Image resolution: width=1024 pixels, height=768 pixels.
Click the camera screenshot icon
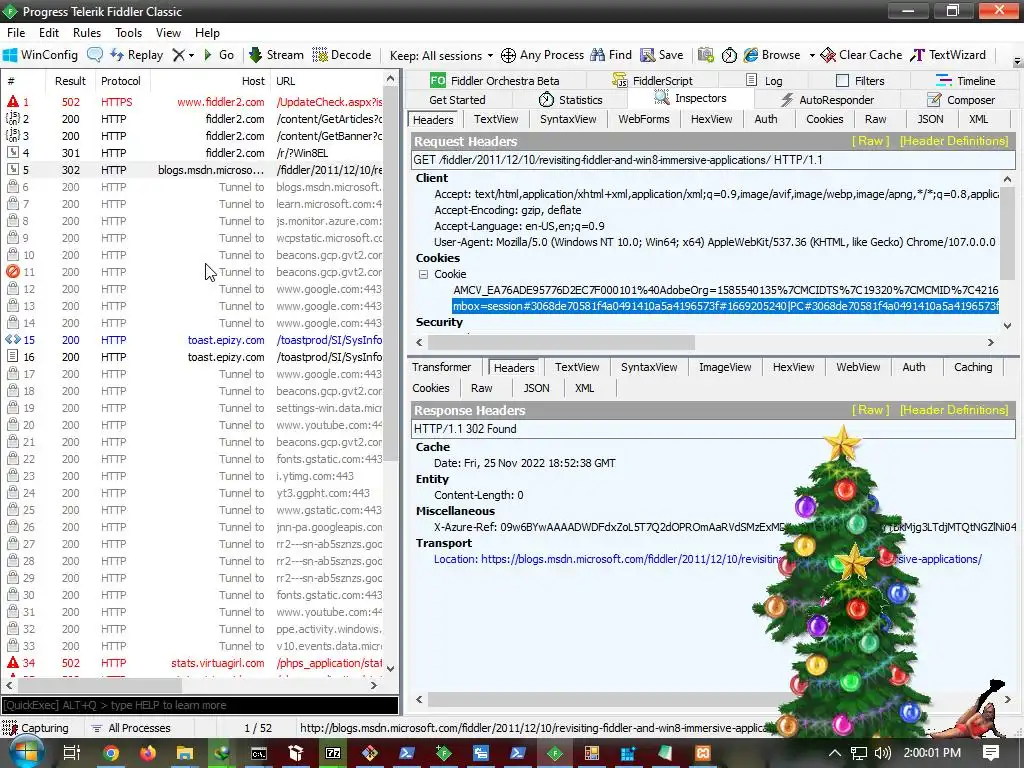click(x=705, y=55)
